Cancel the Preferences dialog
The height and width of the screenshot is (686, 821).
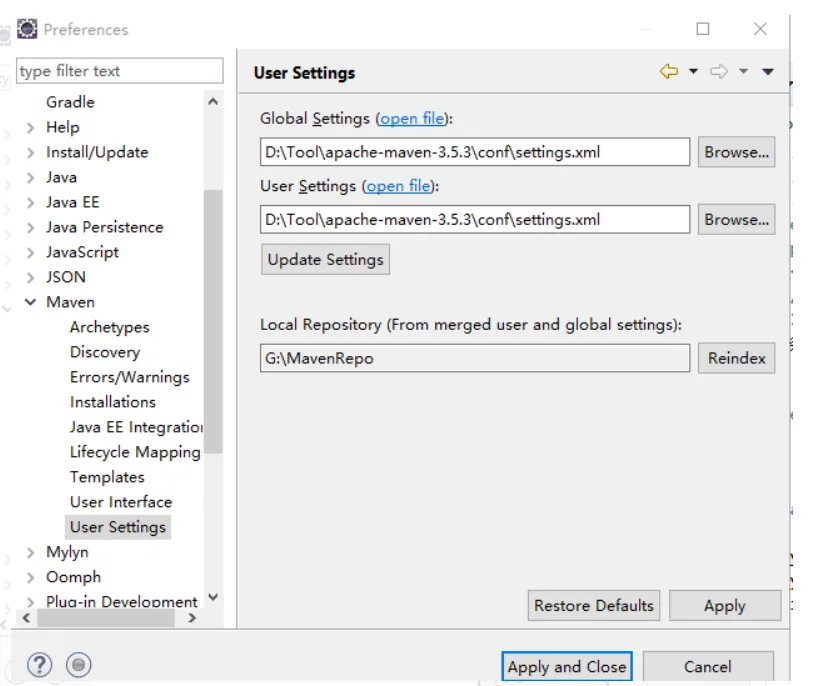click(x=708, y=667)
